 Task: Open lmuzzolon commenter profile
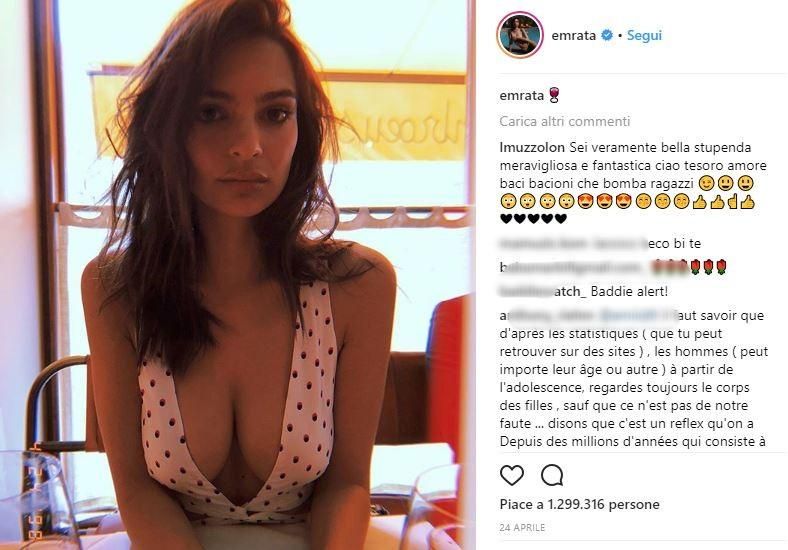532,147
